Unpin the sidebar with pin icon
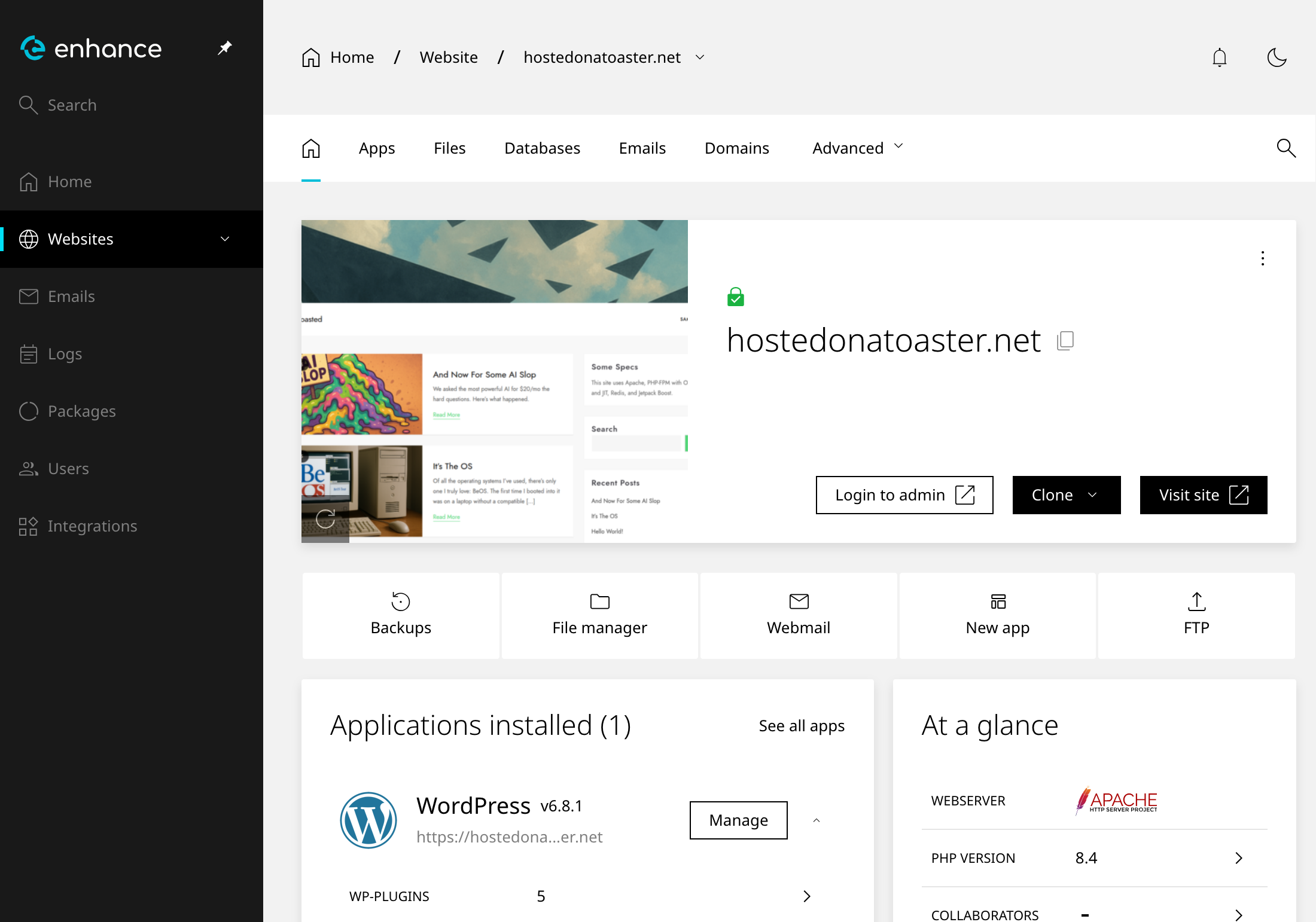The height and width of the screenshot is (922, 1316). click(225, 48)
